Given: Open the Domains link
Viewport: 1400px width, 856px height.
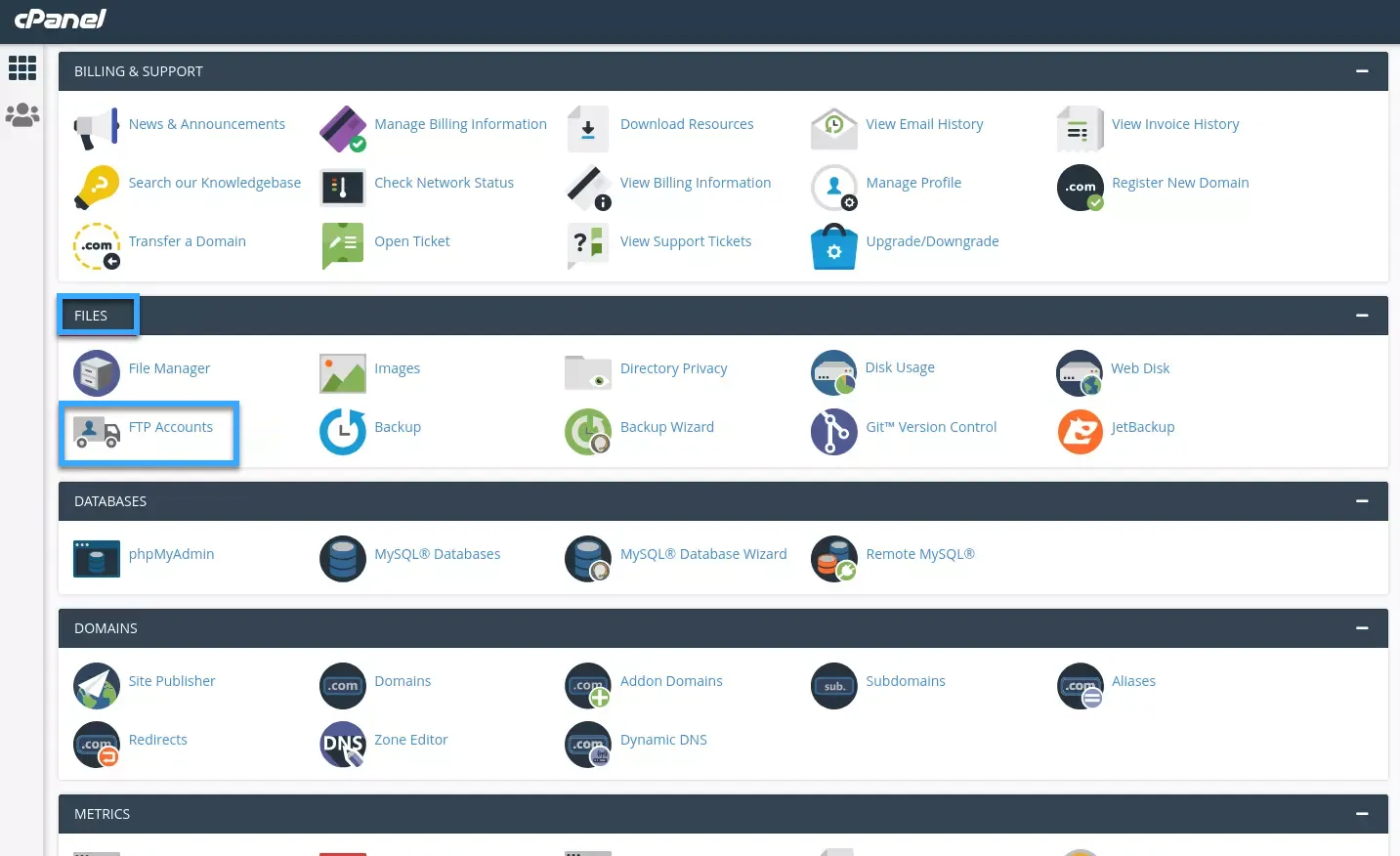Looking at the screenshot, I should pos(403,681).
